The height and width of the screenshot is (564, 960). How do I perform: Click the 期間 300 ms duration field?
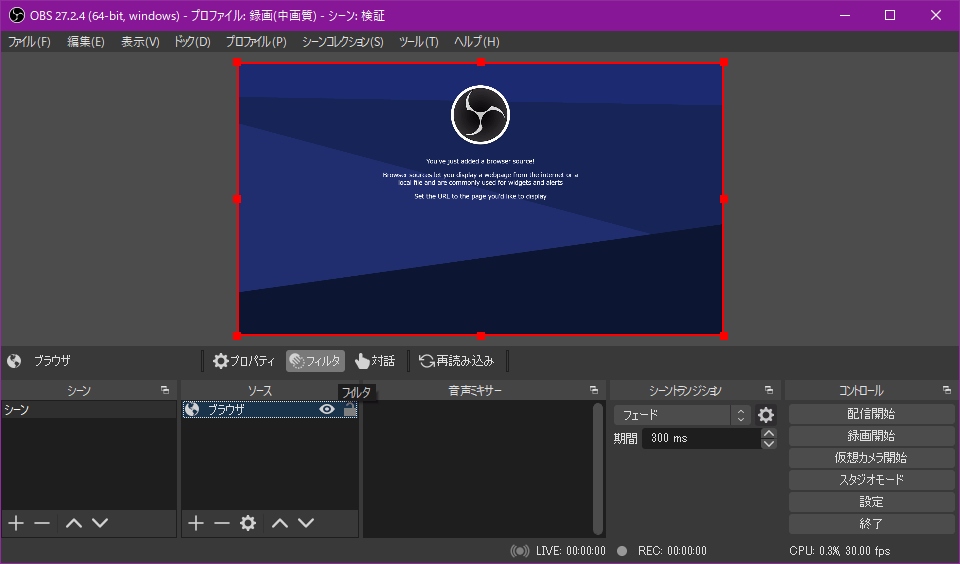(x=701, y=438)
